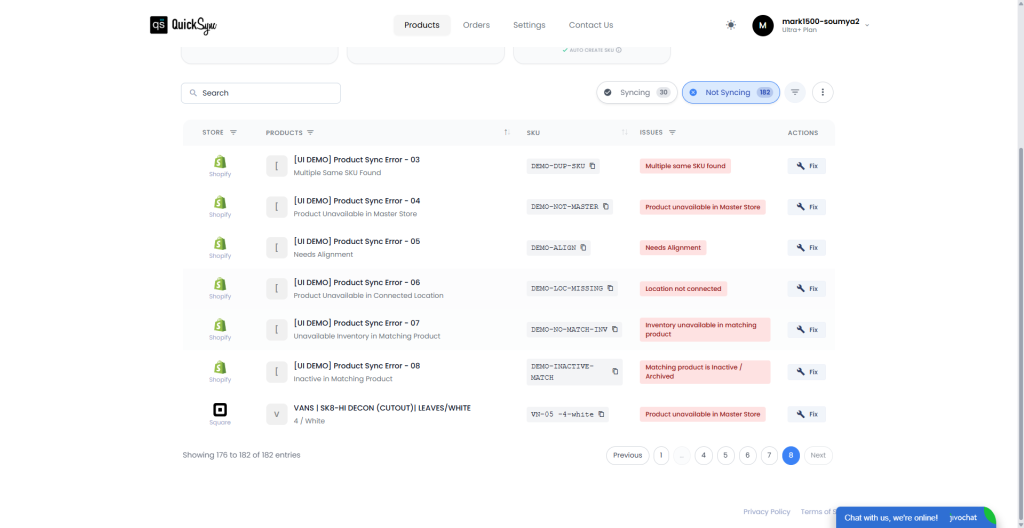Image resolution: width=1024 pixels, height=528 pixels.
Task: Click the page vertical scrollbar
Action: (x=1020, y=333)
